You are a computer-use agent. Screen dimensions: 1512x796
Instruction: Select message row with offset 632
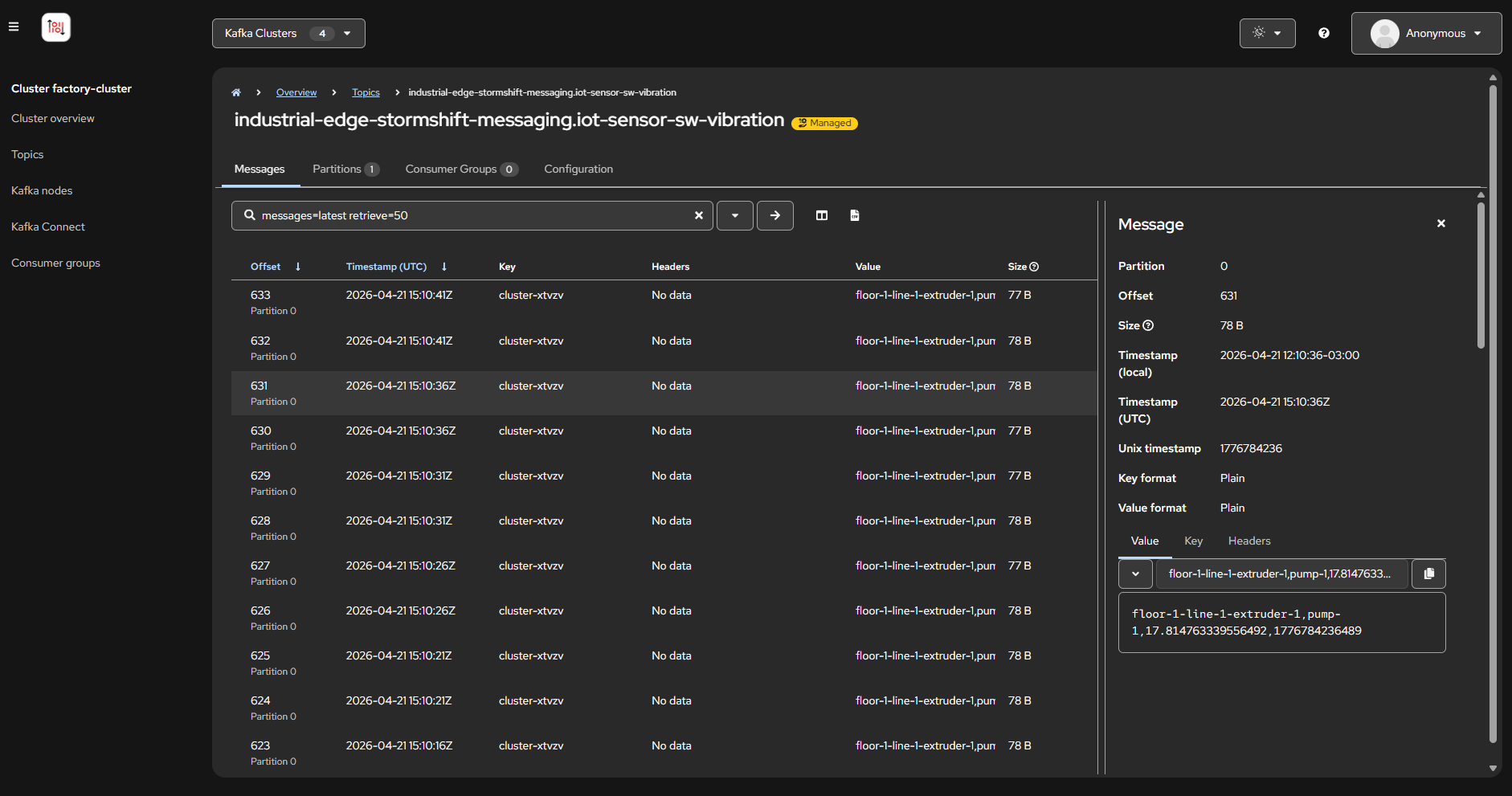click(664, 348)
